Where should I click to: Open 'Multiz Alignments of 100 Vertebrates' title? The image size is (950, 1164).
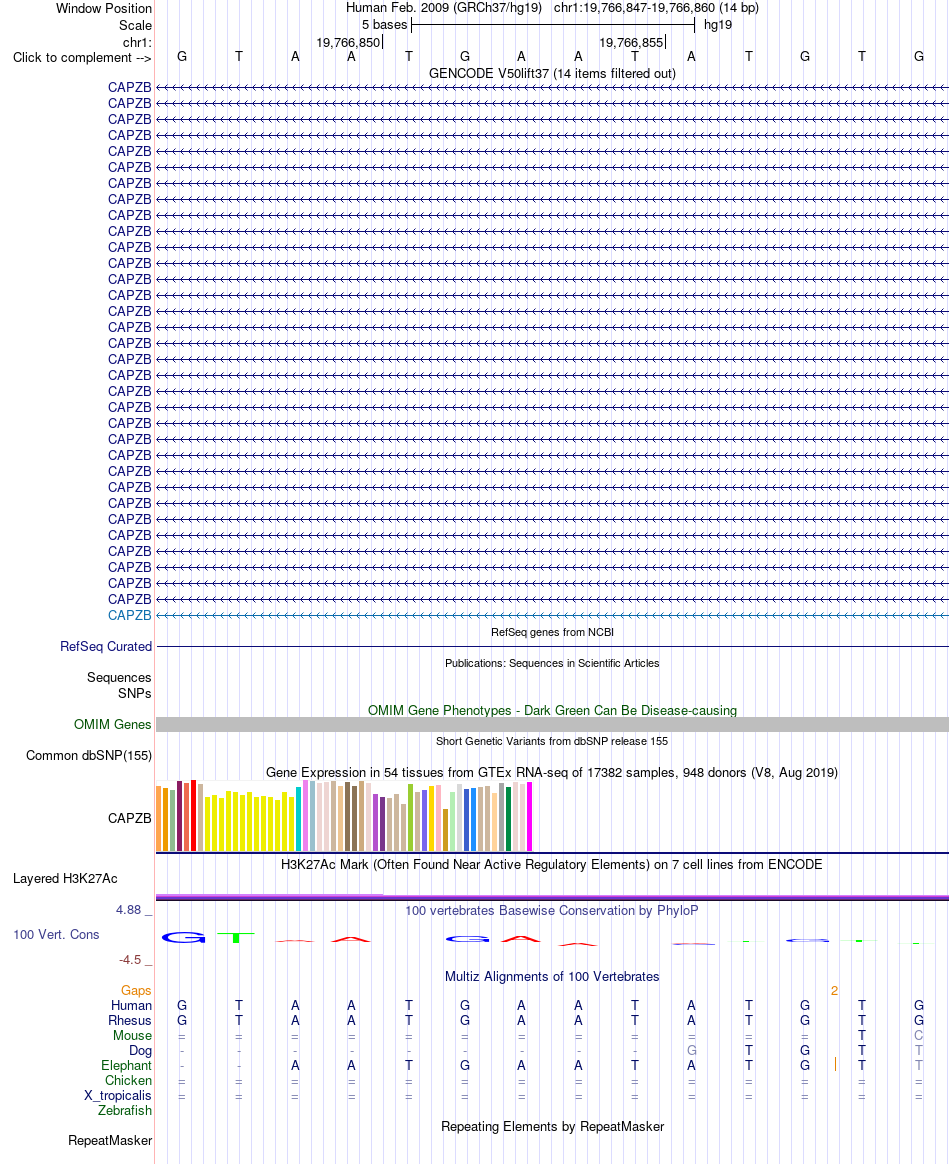(x=552, y=977)
